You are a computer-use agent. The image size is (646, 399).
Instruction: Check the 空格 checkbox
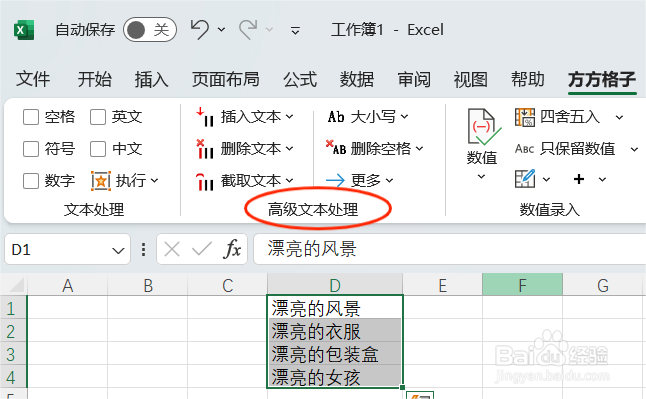(x=31, y=117)
